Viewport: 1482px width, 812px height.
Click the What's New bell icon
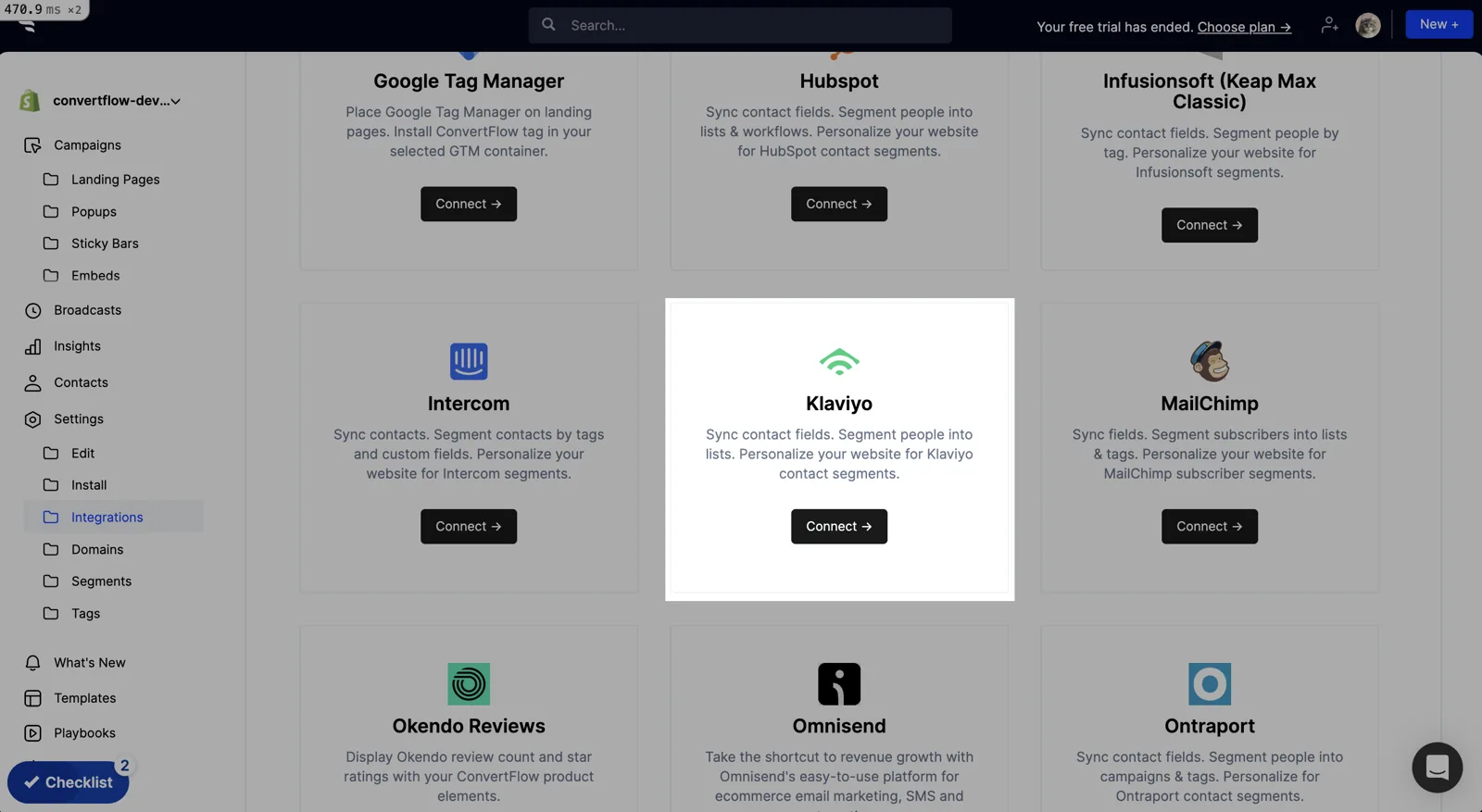tap(32, 663)
